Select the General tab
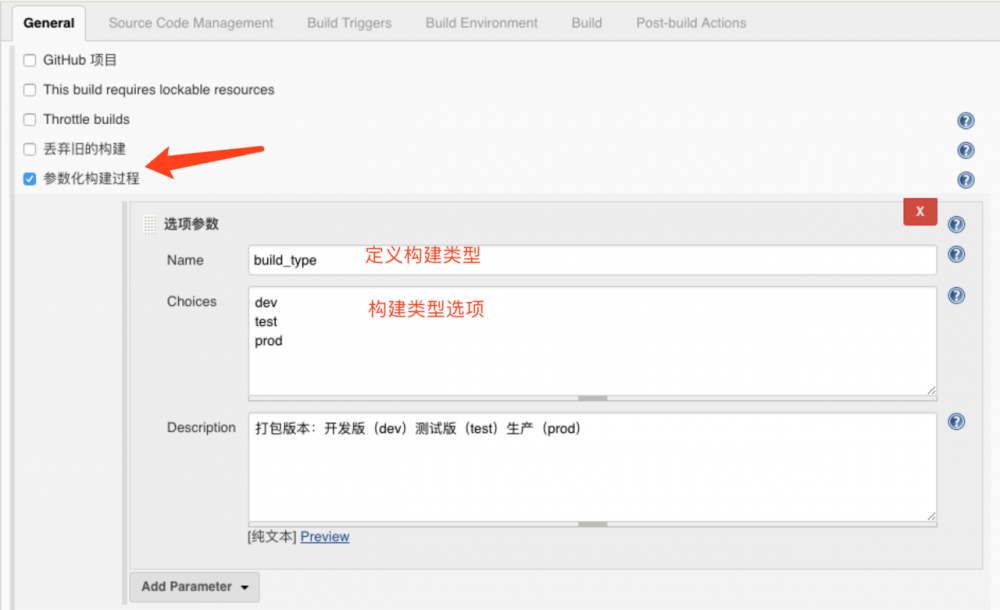Image resolution: width=1000 pixels, height=610 pixels. point(48,23)
